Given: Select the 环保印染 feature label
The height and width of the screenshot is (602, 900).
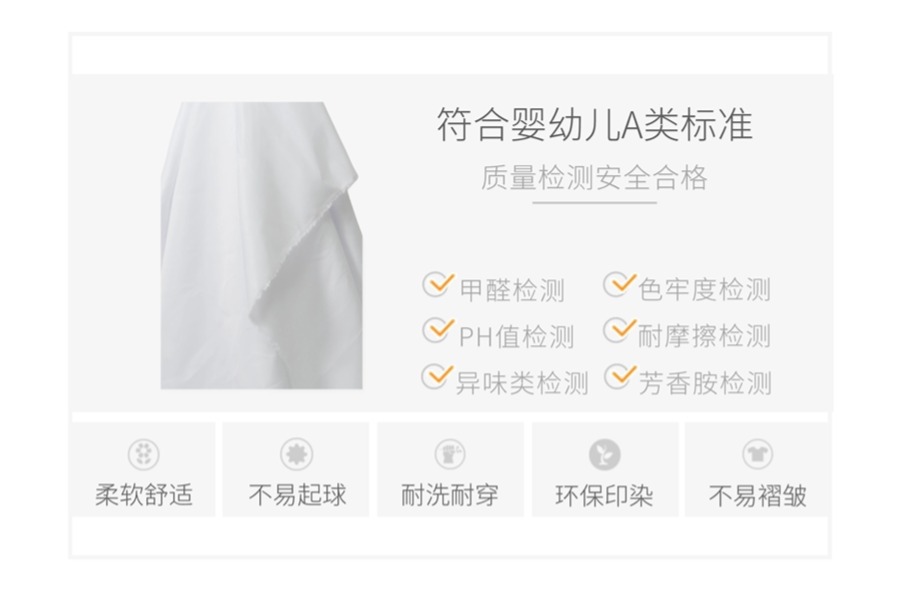Looking at the screenshot, I should tap(604, 495).
